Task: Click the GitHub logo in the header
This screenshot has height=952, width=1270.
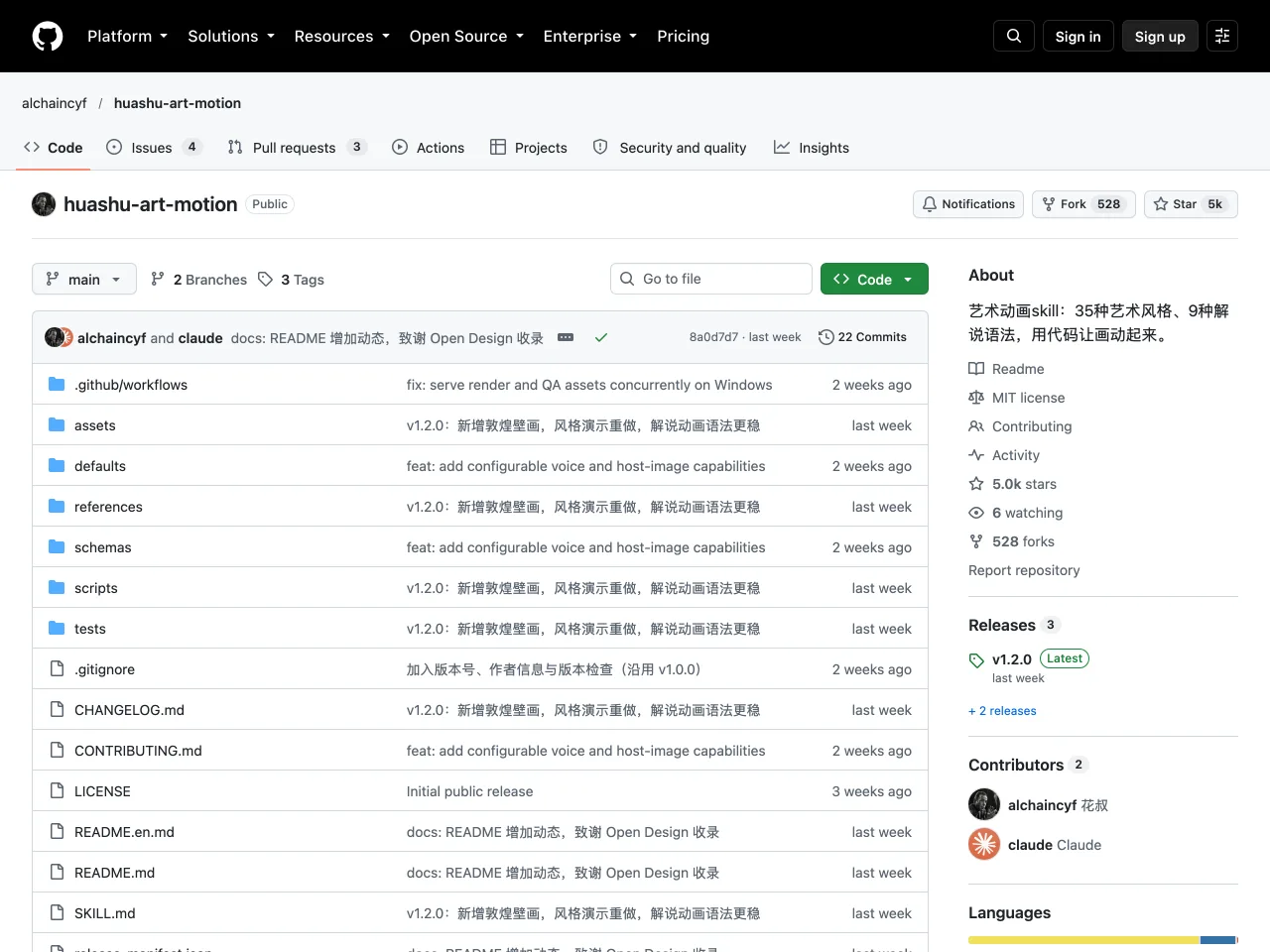Action: (48, 36)
